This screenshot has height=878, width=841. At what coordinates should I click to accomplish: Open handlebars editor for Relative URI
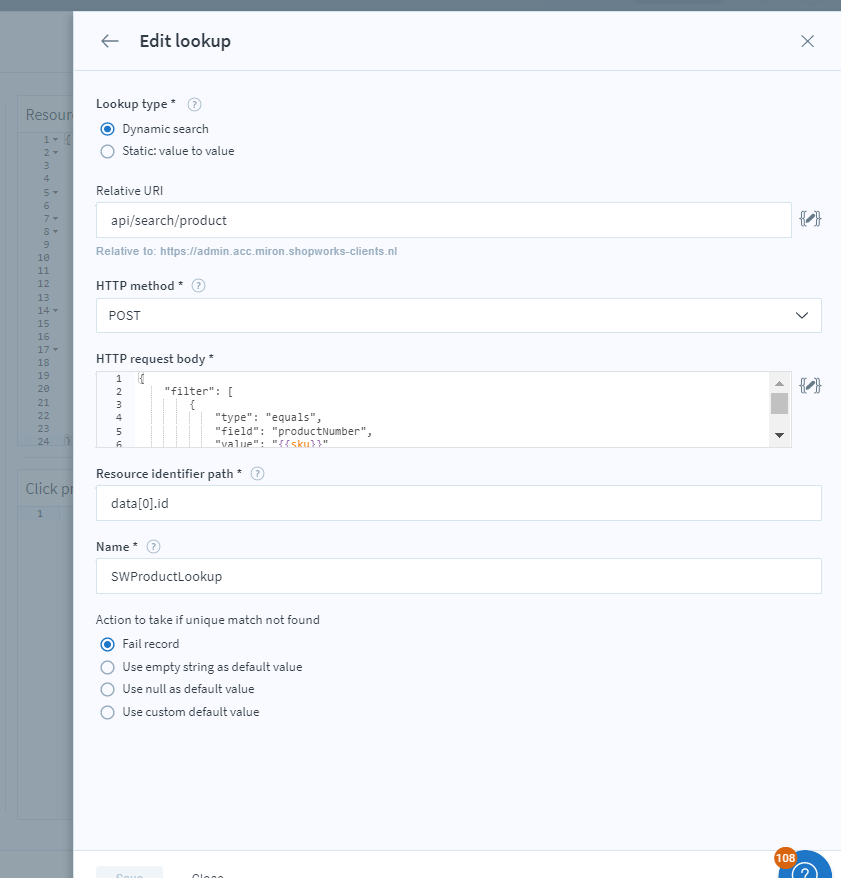(810, 219)
